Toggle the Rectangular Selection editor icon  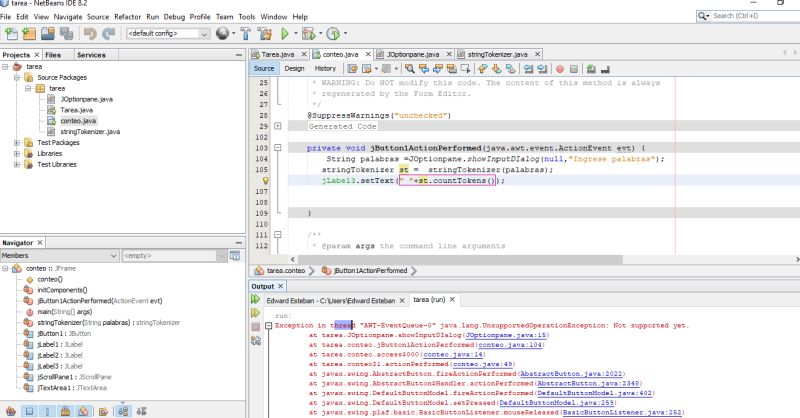click(465, 68)
